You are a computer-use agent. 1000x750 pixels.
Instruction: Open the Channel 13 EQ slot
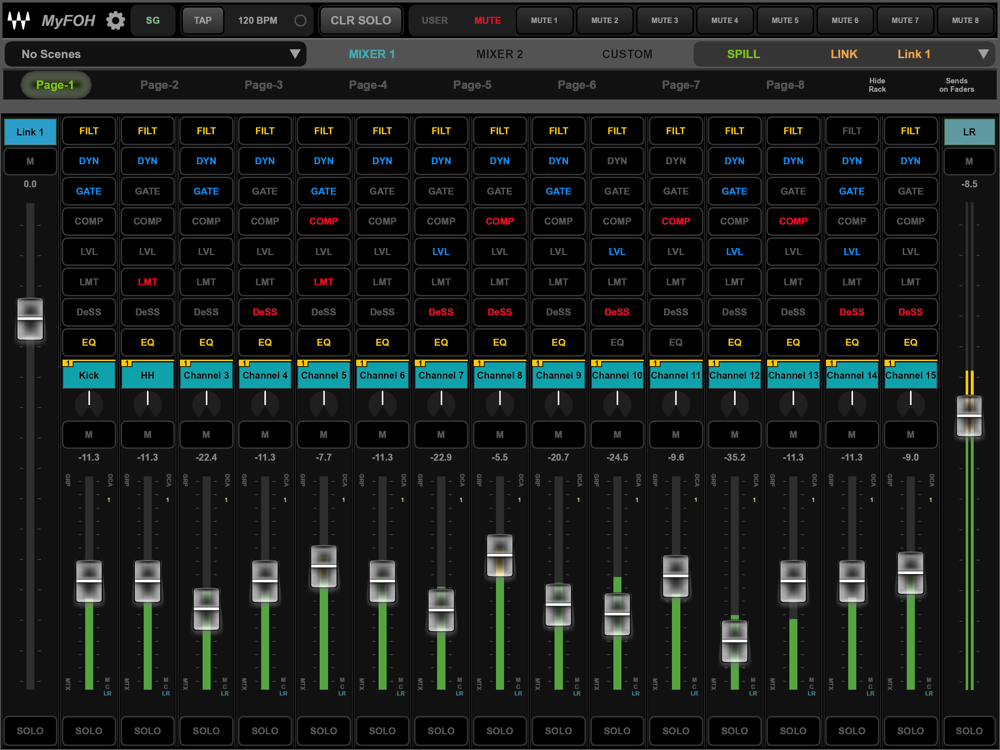pyautogui.click(x=793, y=342)
